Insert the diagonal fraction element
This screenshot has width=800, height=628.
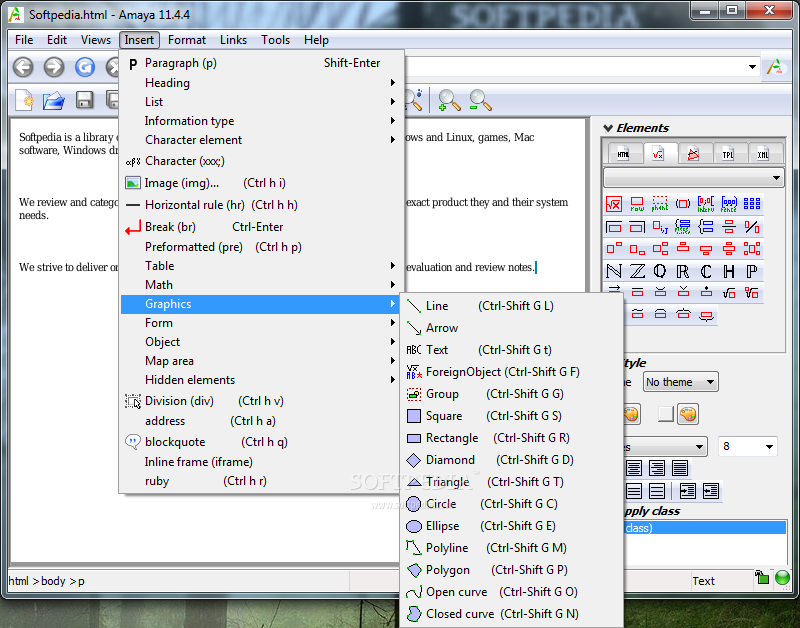[x=752, y=227]
